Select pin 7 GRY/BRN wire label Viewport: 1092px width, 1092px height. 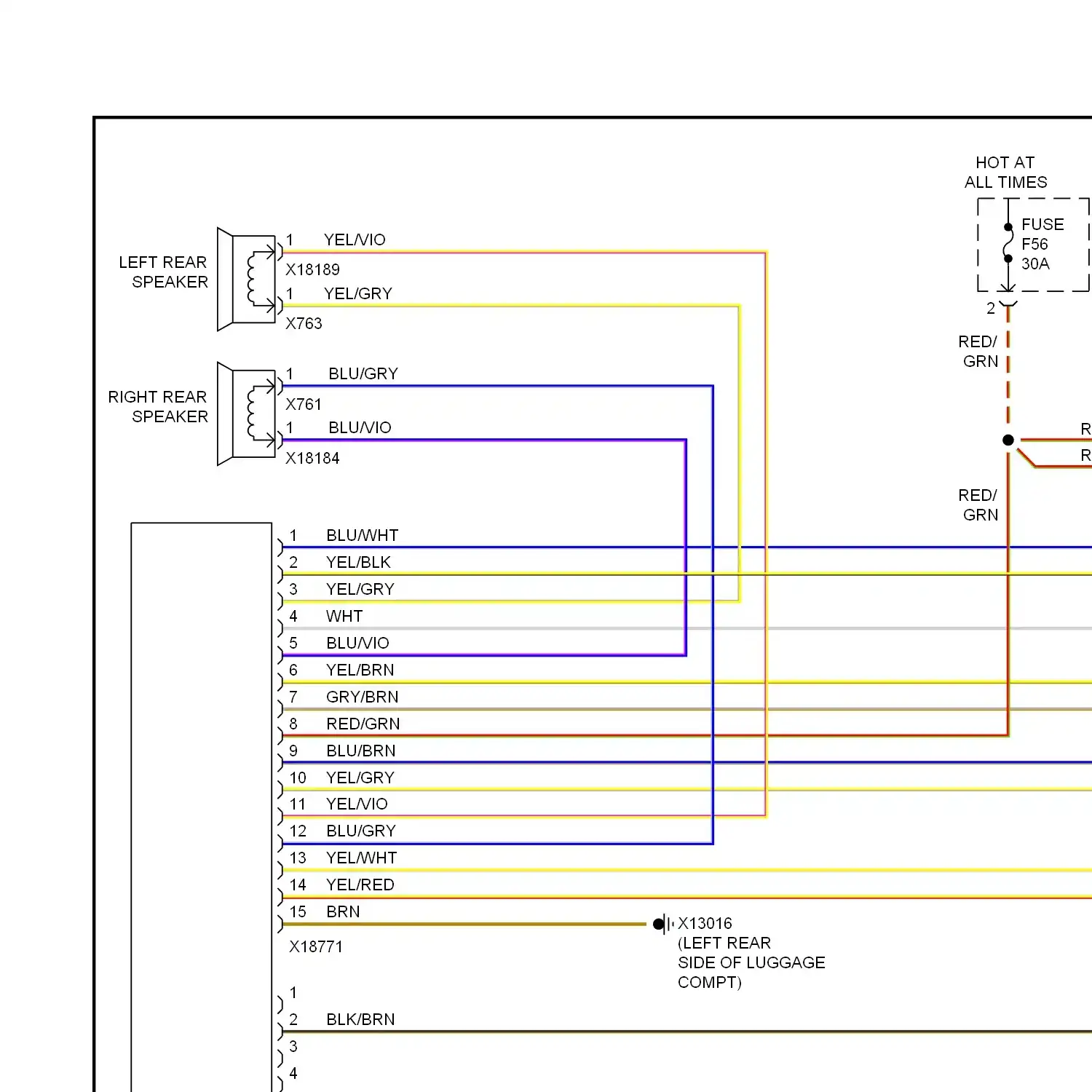pyautogui.click(x=363, y=697)
